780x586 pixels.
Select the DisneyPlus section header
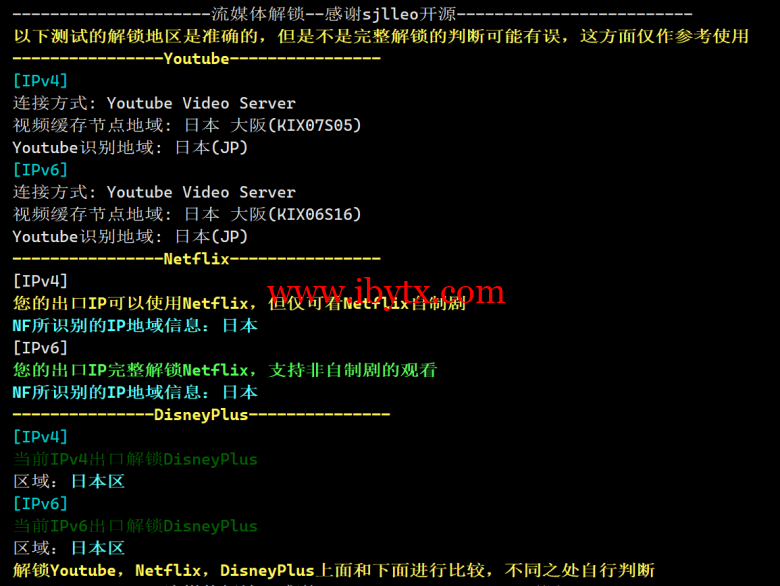click(201, 415)
